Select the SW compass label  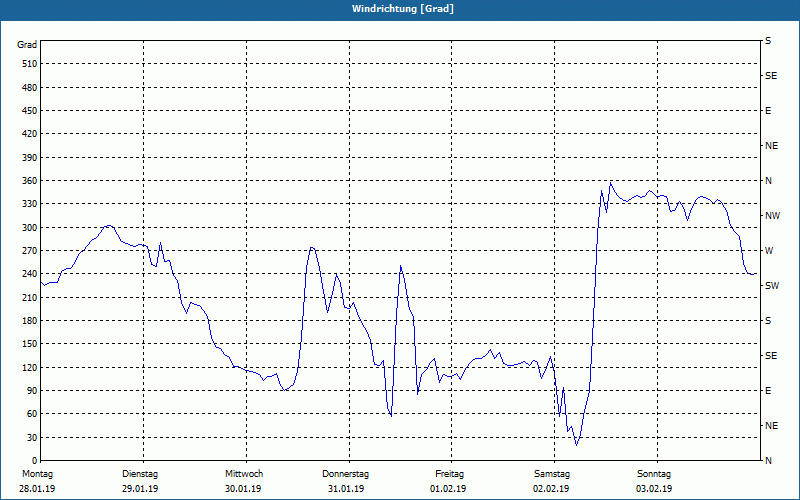772,286
